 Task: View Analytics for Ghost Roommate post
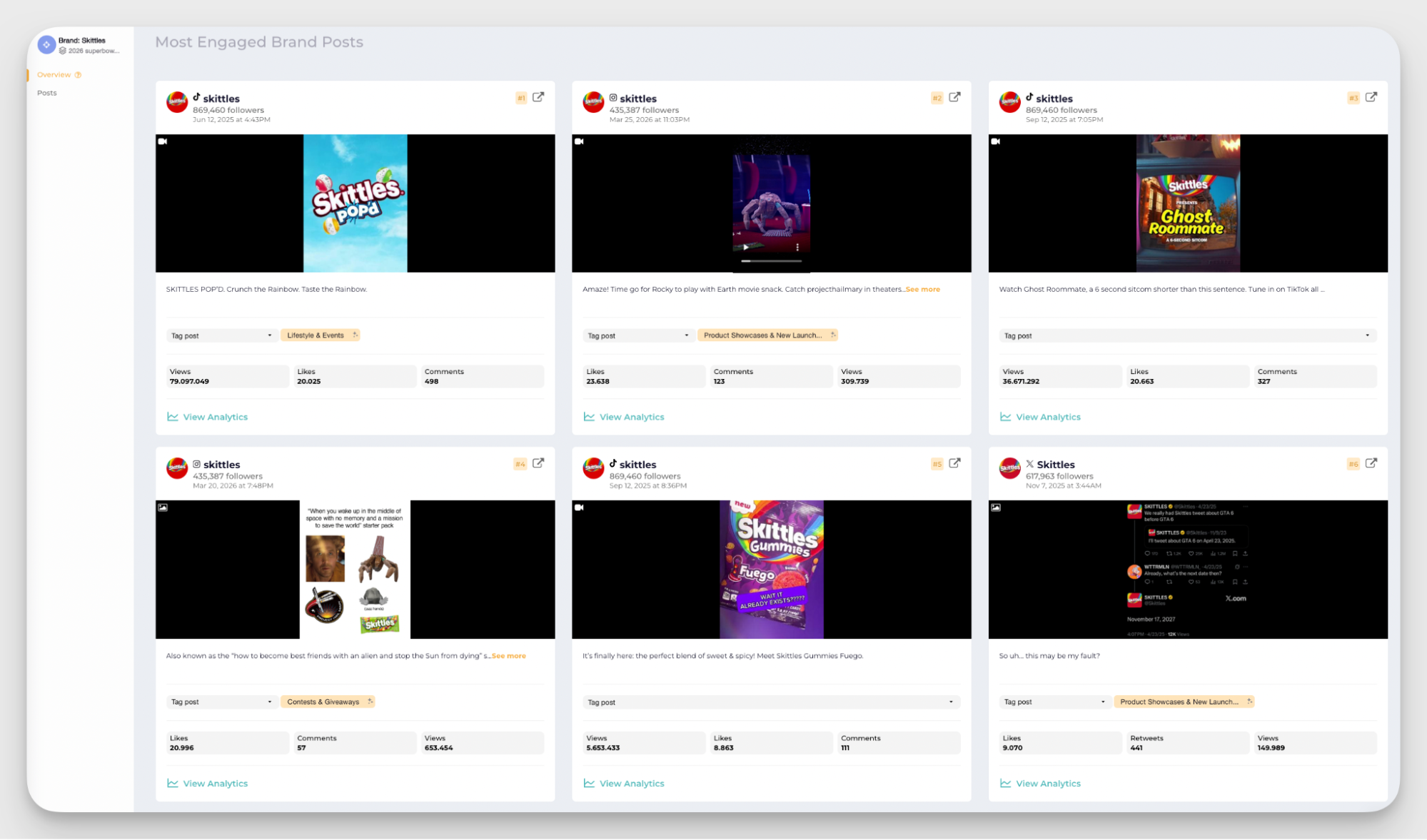1040,417
